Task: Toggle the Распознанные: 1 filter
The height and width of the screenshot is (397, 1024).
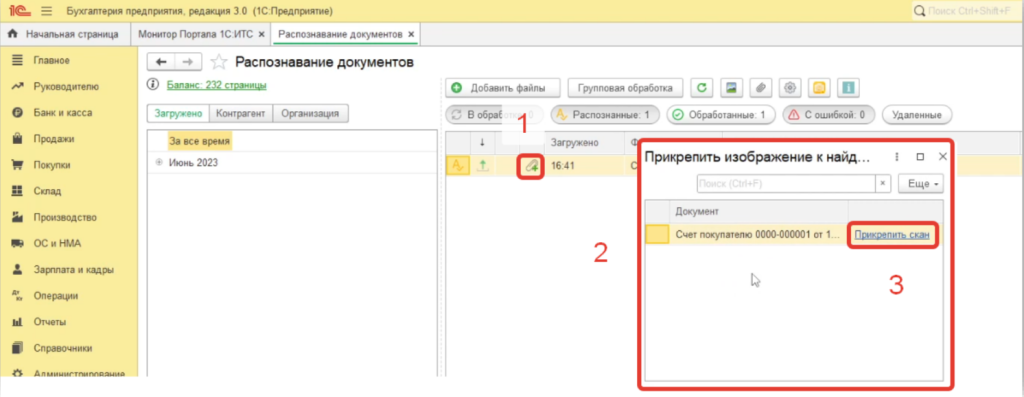Action: pyautogui.click(x=605, y=115)
